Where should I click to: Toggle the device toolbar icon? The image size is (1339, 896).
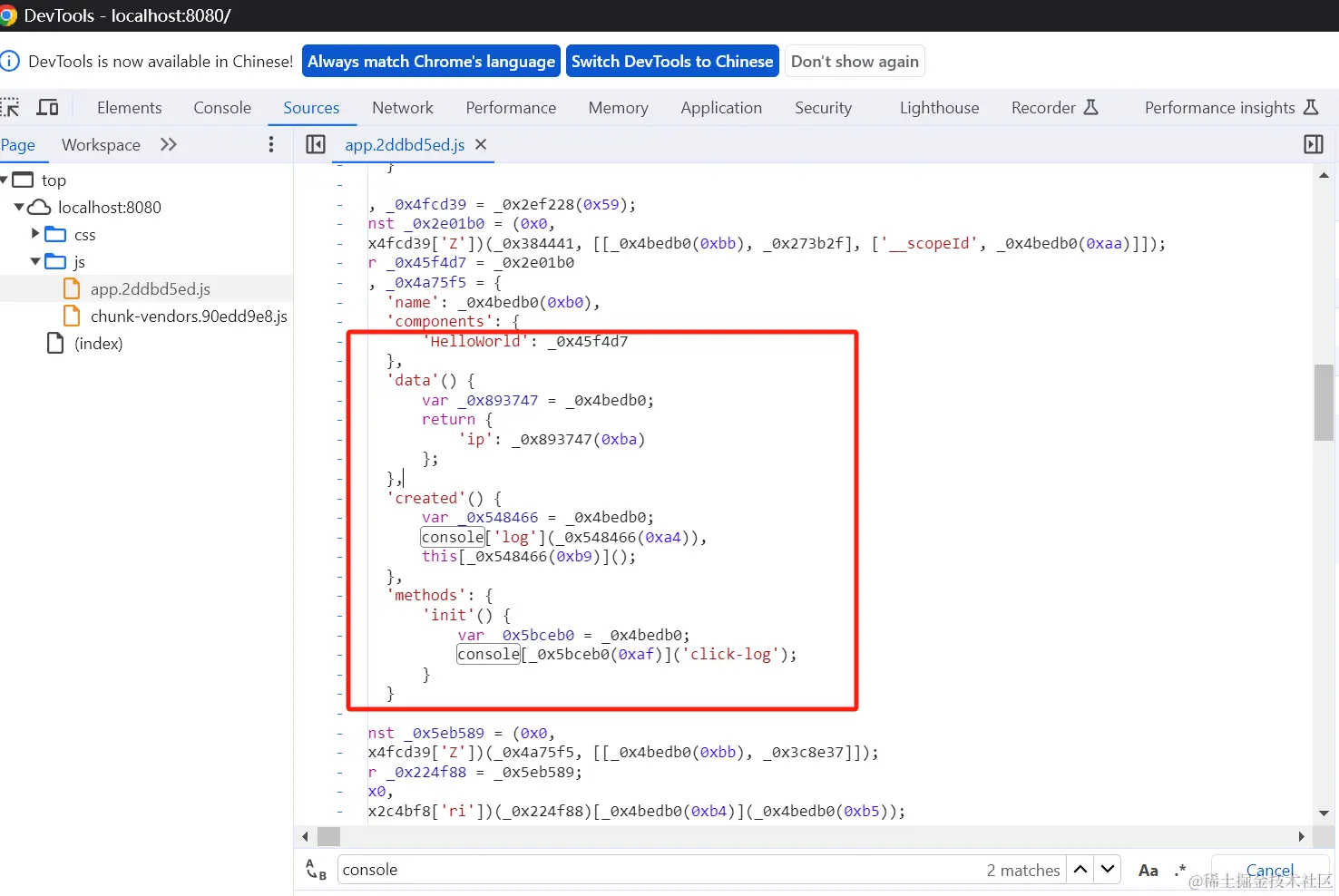(47, 108)
